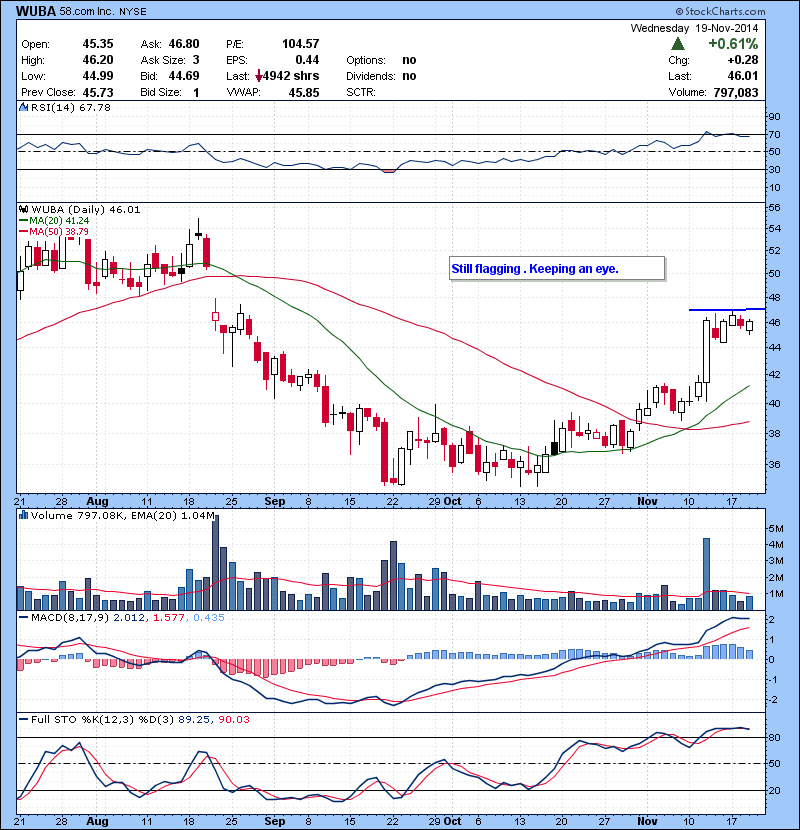Click the Bid price 44.69
The image size is (800, 830).
click(x=184, y=76)
